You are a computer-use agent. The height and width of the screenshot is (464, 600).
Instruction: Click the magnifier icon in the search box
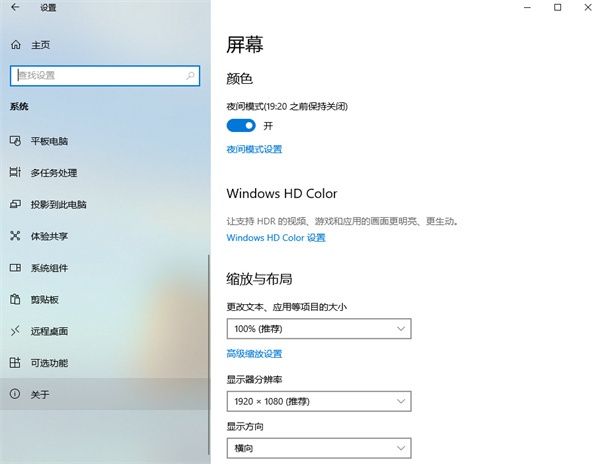click(190, 75)
